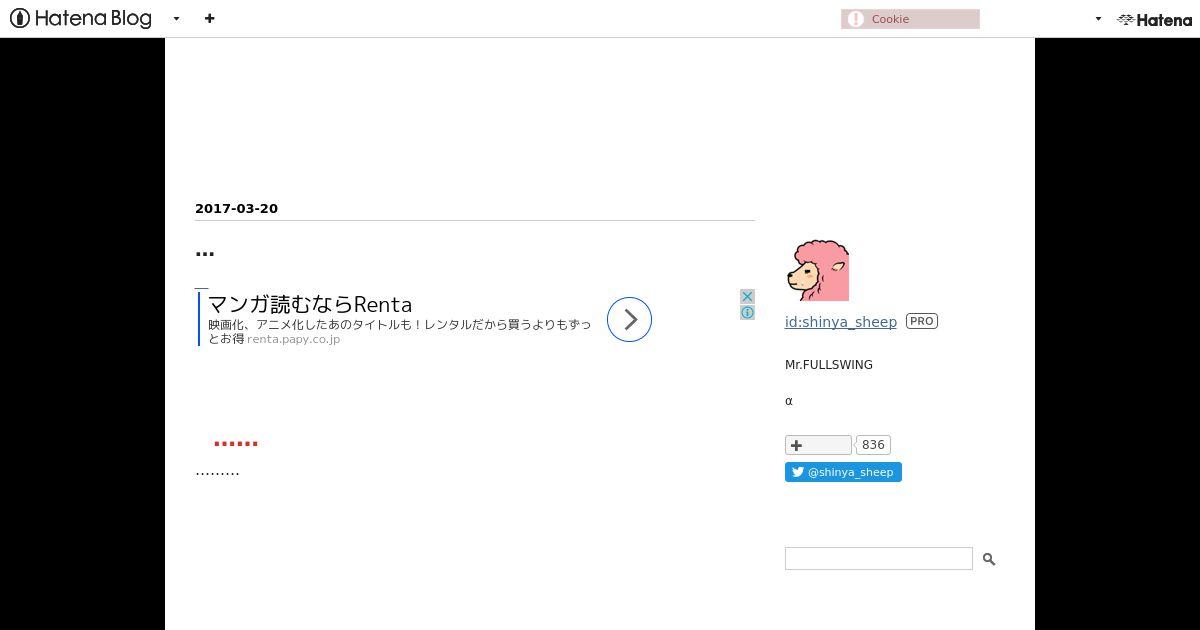The height and width of the screenshot is (630, 1200).
Task: Click the Renta ad arrow button
Action: point(629,319)
